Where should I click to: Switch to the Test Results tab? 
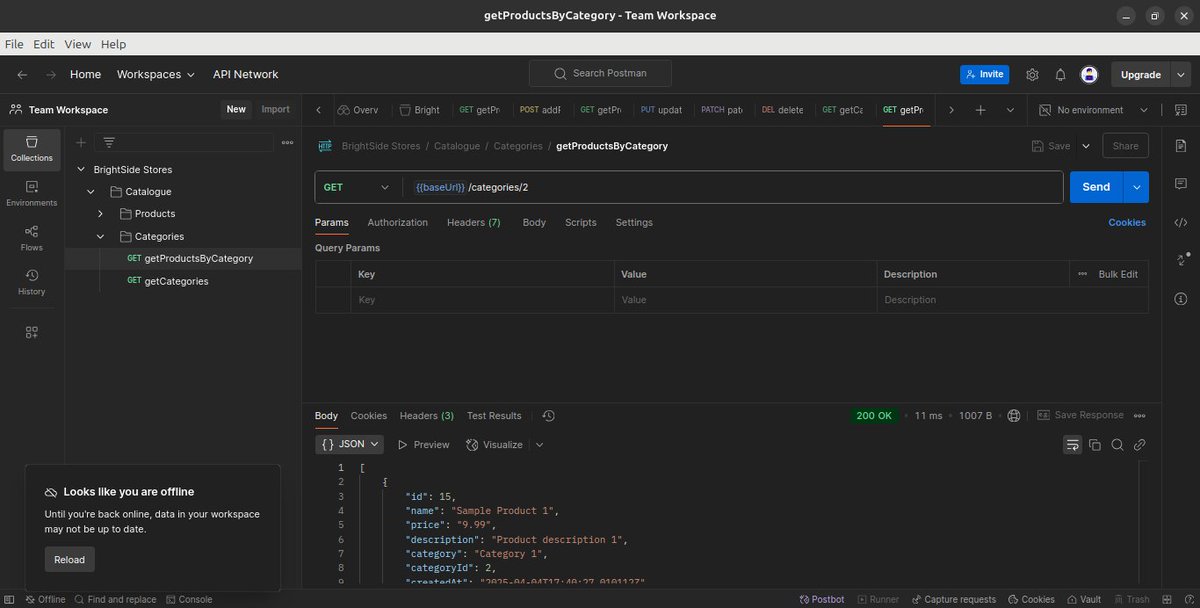494,416
